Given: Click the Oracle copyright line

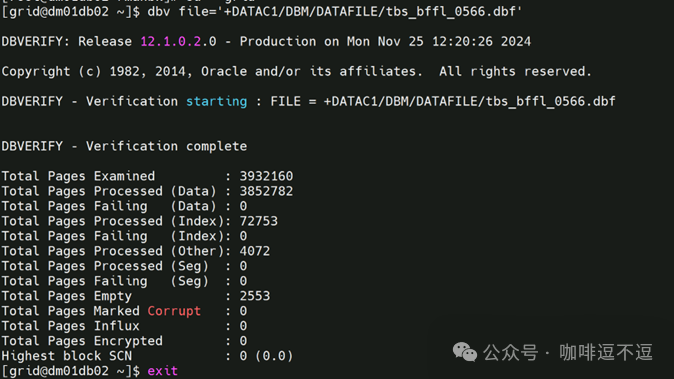Looking at the screenshot, I should (x=297, y=71).
